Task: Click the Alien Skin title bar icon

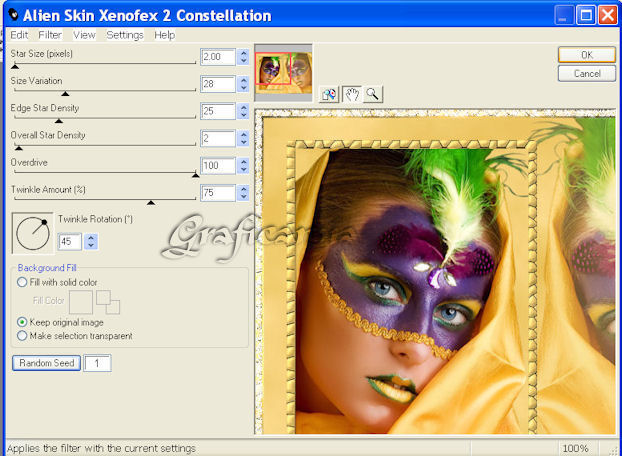Action: 13,15
